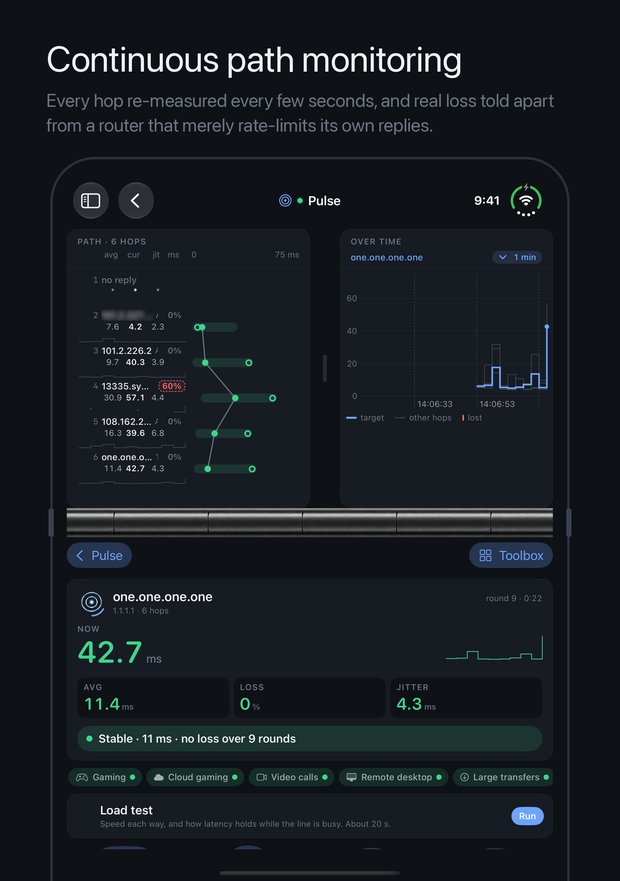This screenshot has height=881, width=620.
Task: Click the Stable status banner
Action: [310, 739]
